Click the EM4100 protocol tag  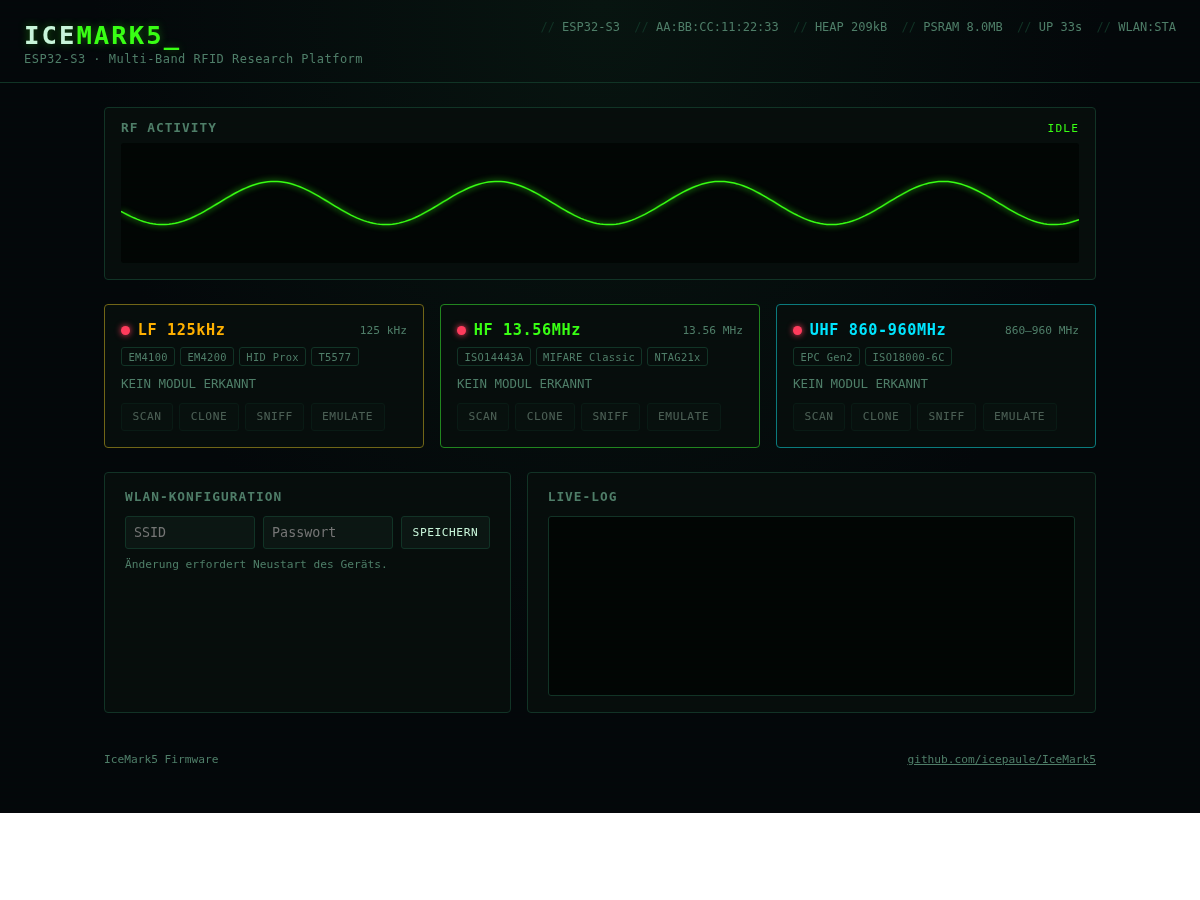(148, 357)
